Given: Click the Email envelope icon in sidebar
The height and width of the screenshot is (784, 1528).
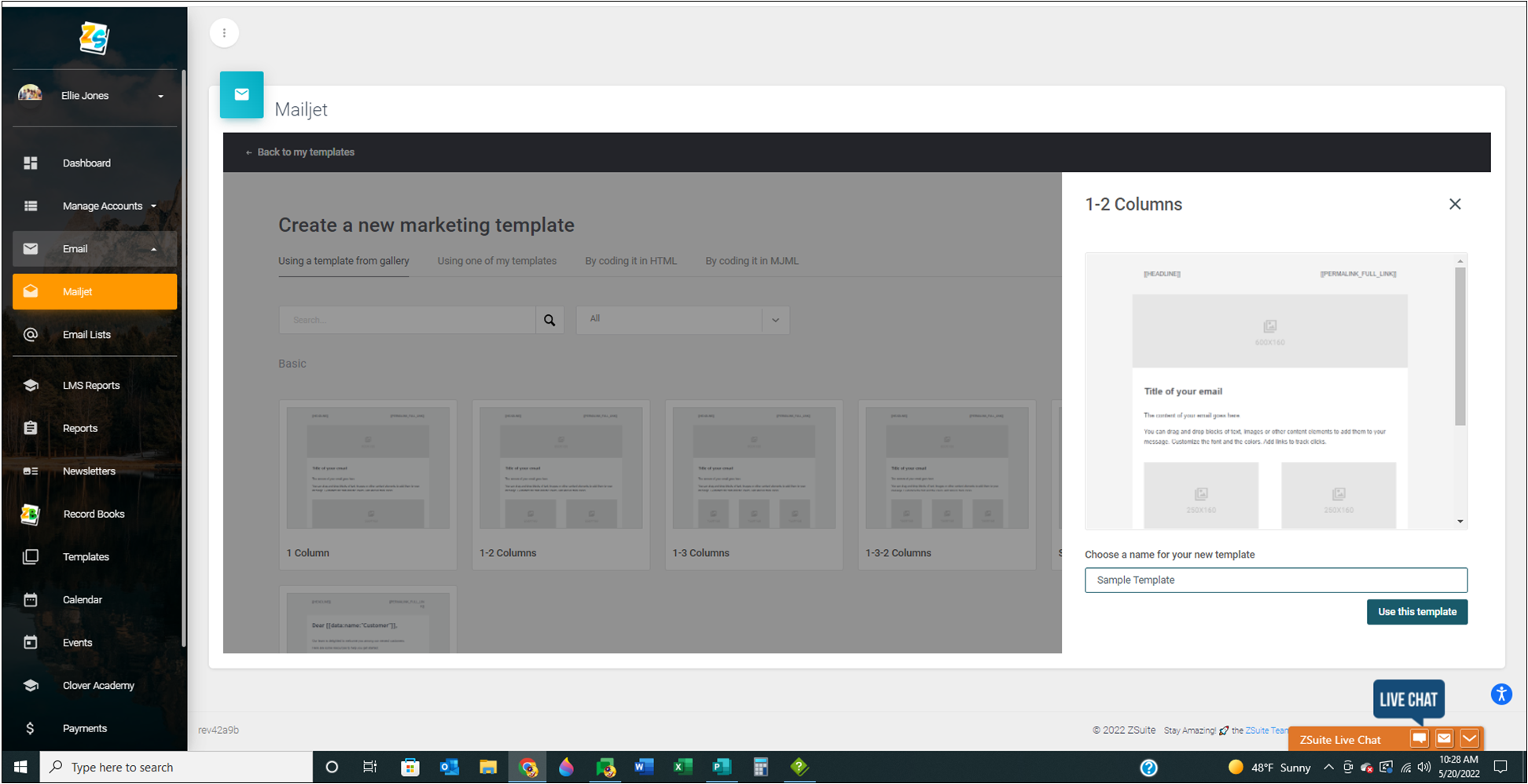Looking at the screenshot, I should pos(31,248).
